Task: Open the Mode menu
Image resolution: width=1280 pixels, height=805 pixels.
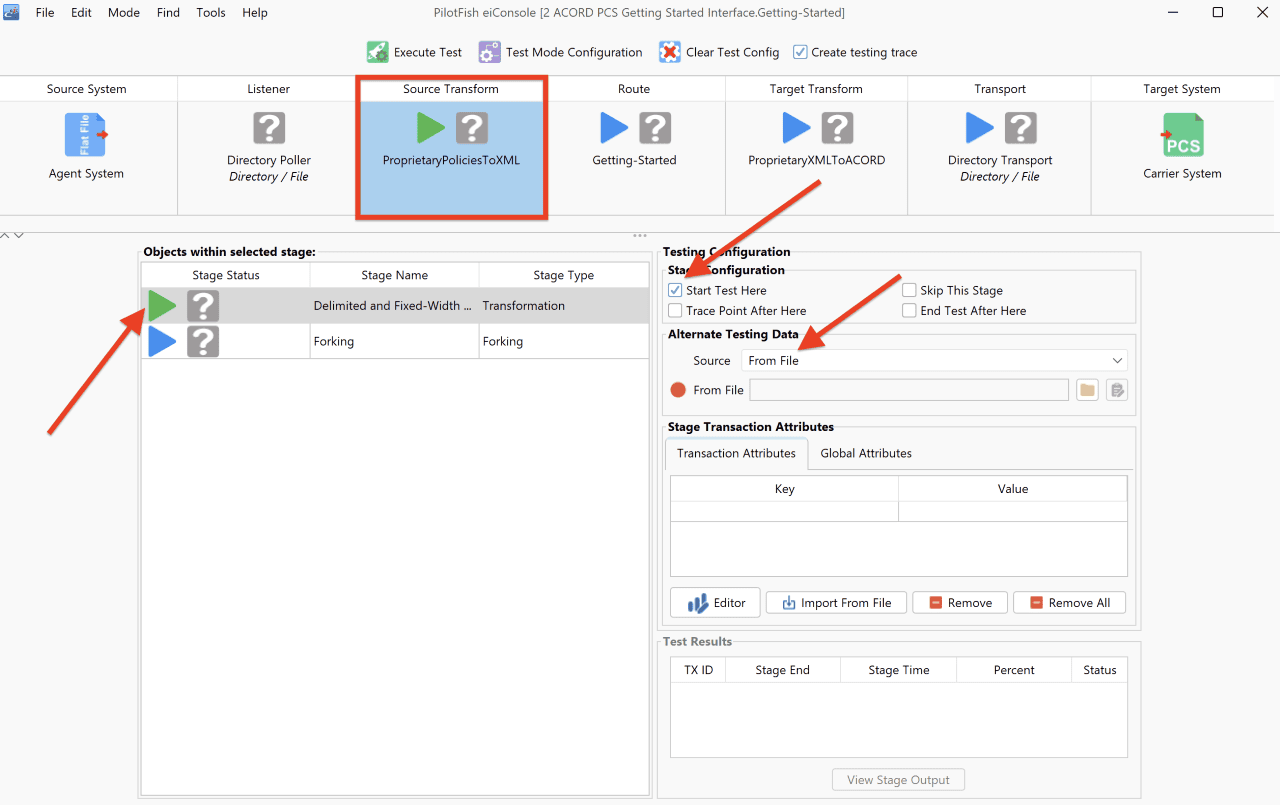Action: [x=124, y=13]
